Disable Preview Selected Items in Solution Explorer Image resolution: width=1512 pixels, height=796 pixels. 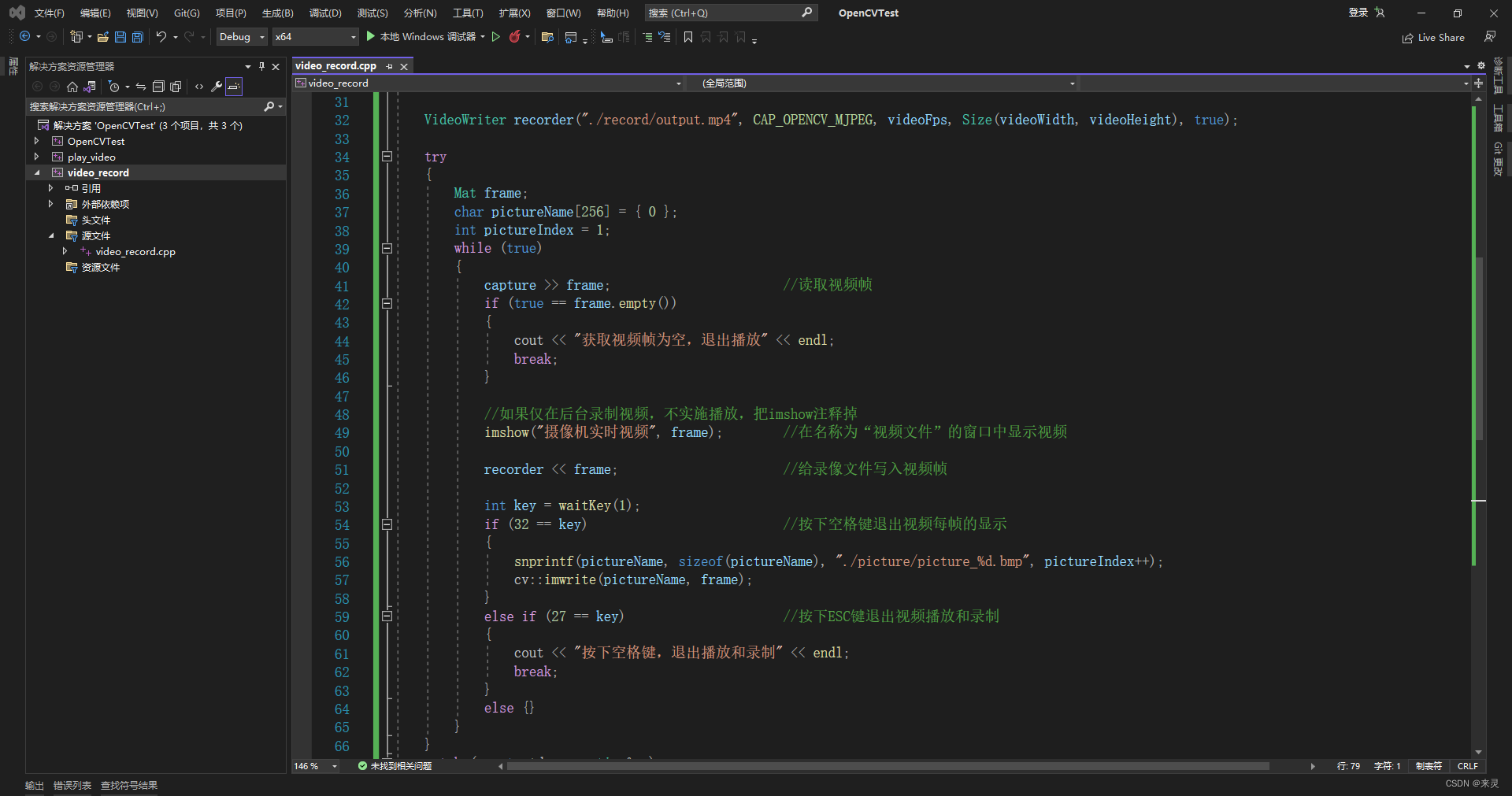(x=233, y=87)
